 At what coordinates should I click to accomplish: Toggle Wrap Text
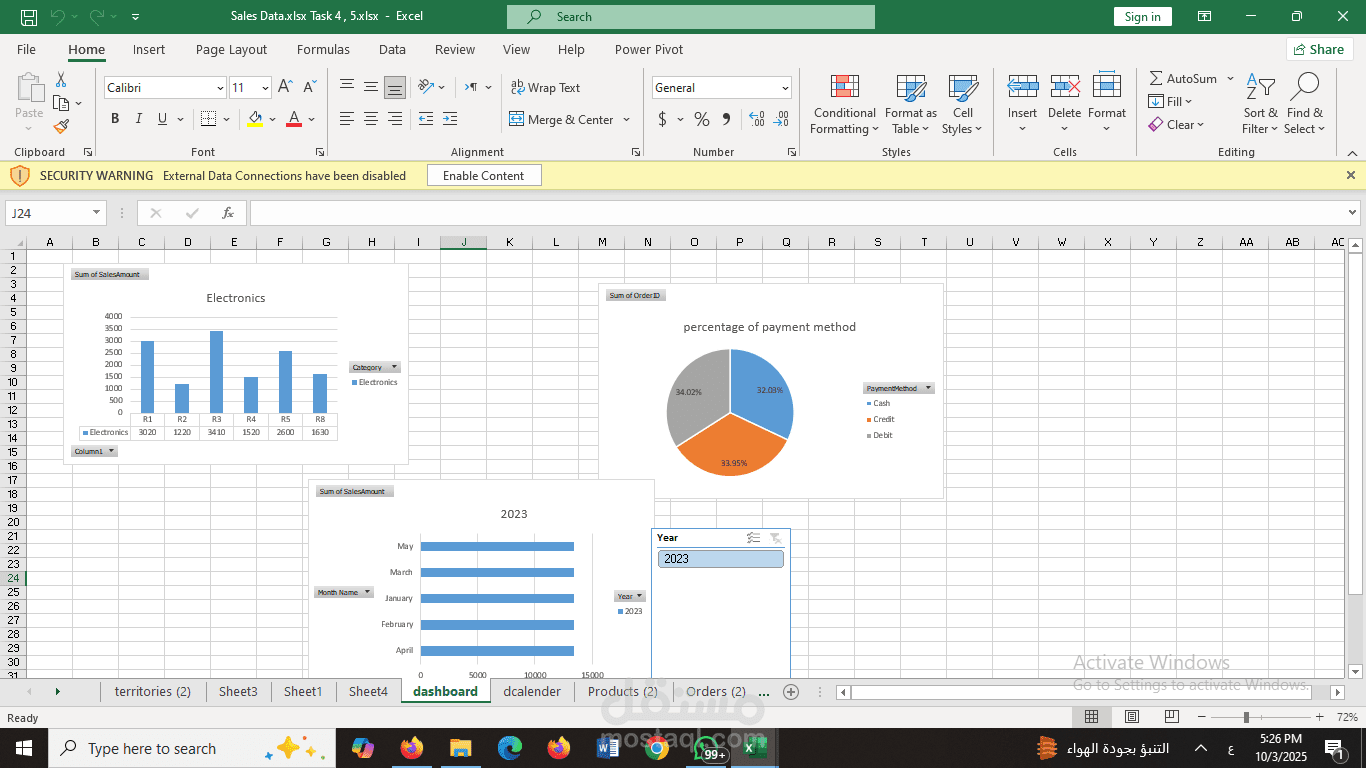[x=545, y=88]
